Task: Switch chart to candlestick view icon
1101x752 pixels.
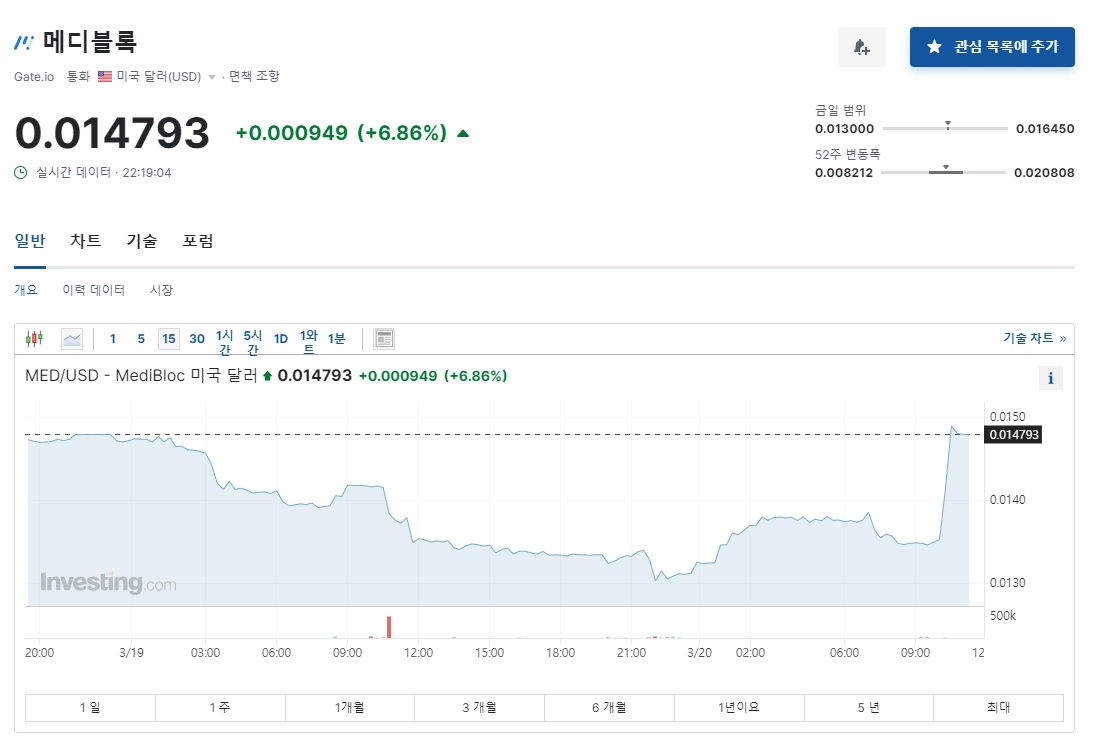Action: click(x=34, y=338)
